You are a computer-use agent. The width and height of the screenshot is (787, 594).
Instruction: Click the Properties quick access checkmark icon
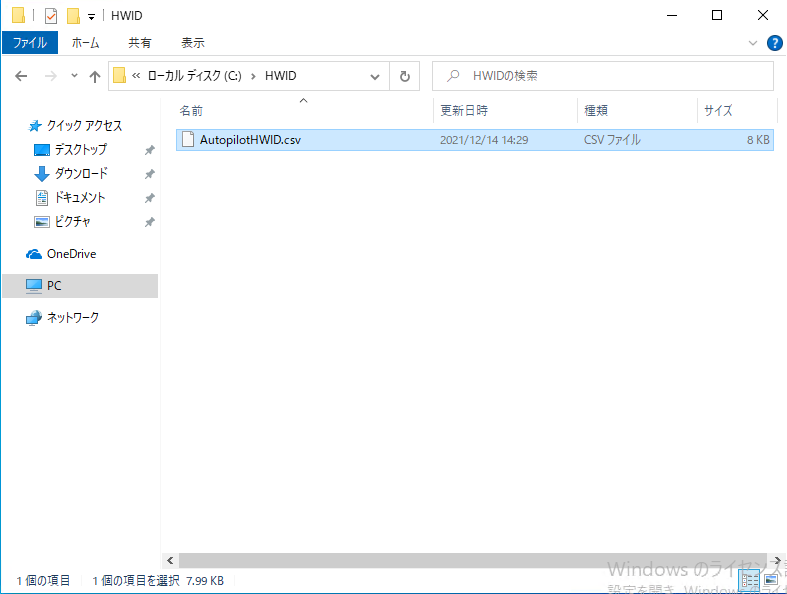click(51, 16)
